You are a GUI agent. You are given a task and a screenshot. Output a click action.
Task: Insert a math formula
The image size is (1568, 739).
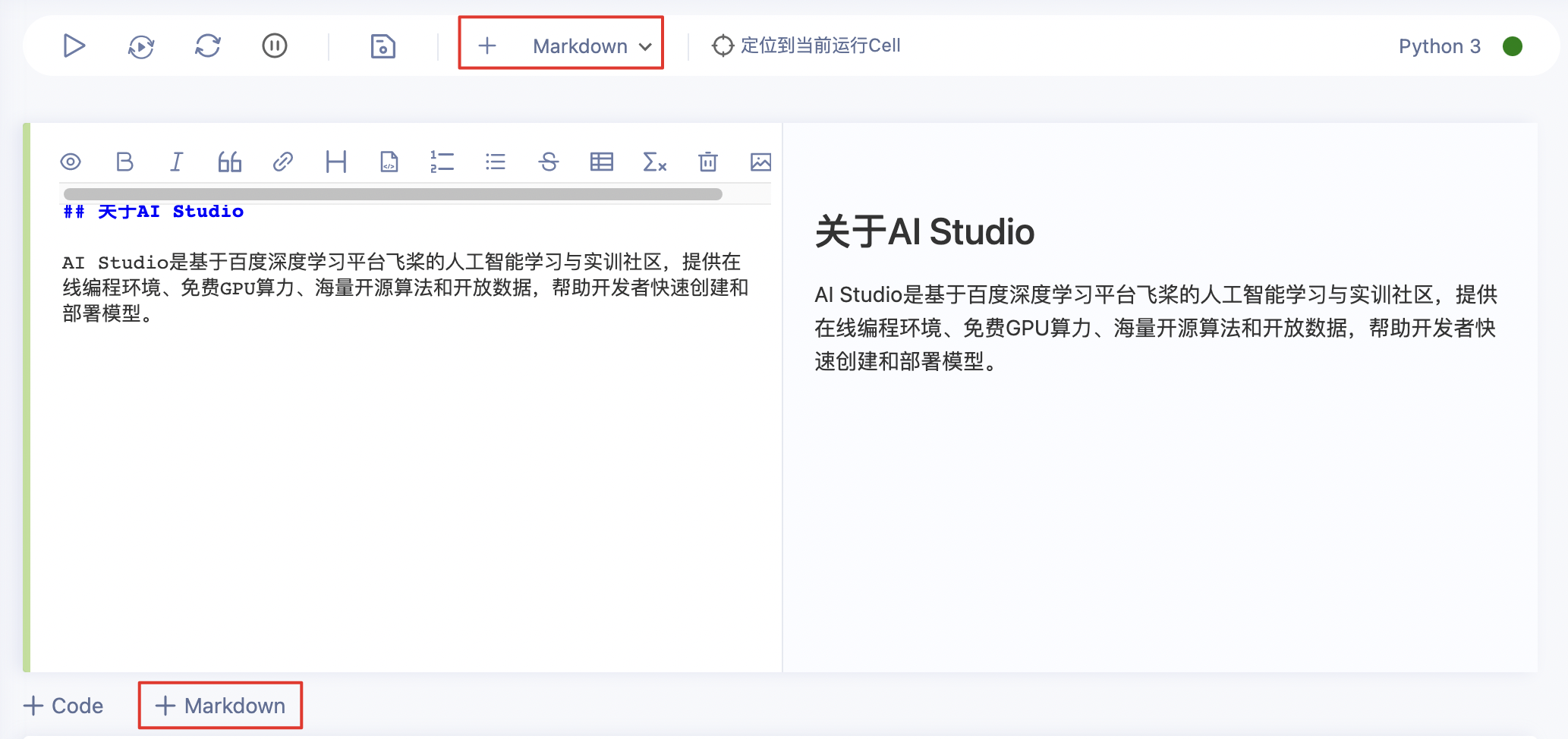tap(655, 162)
